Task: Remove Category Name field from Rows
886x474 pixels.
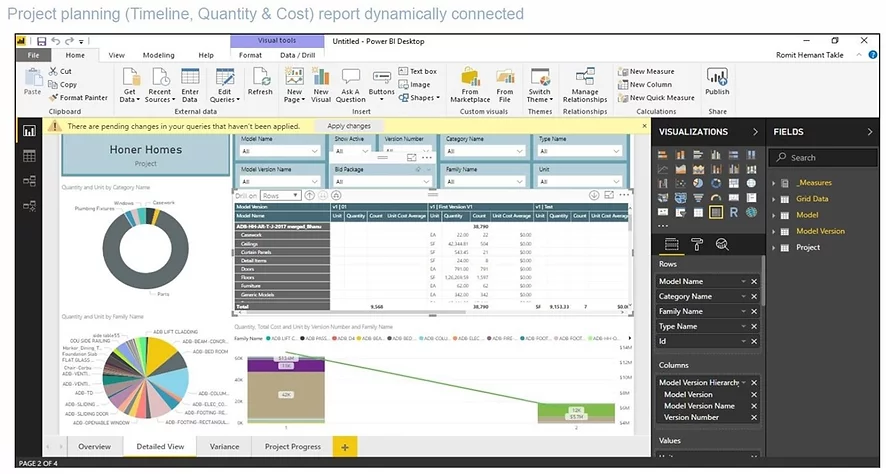Action: 754,297
